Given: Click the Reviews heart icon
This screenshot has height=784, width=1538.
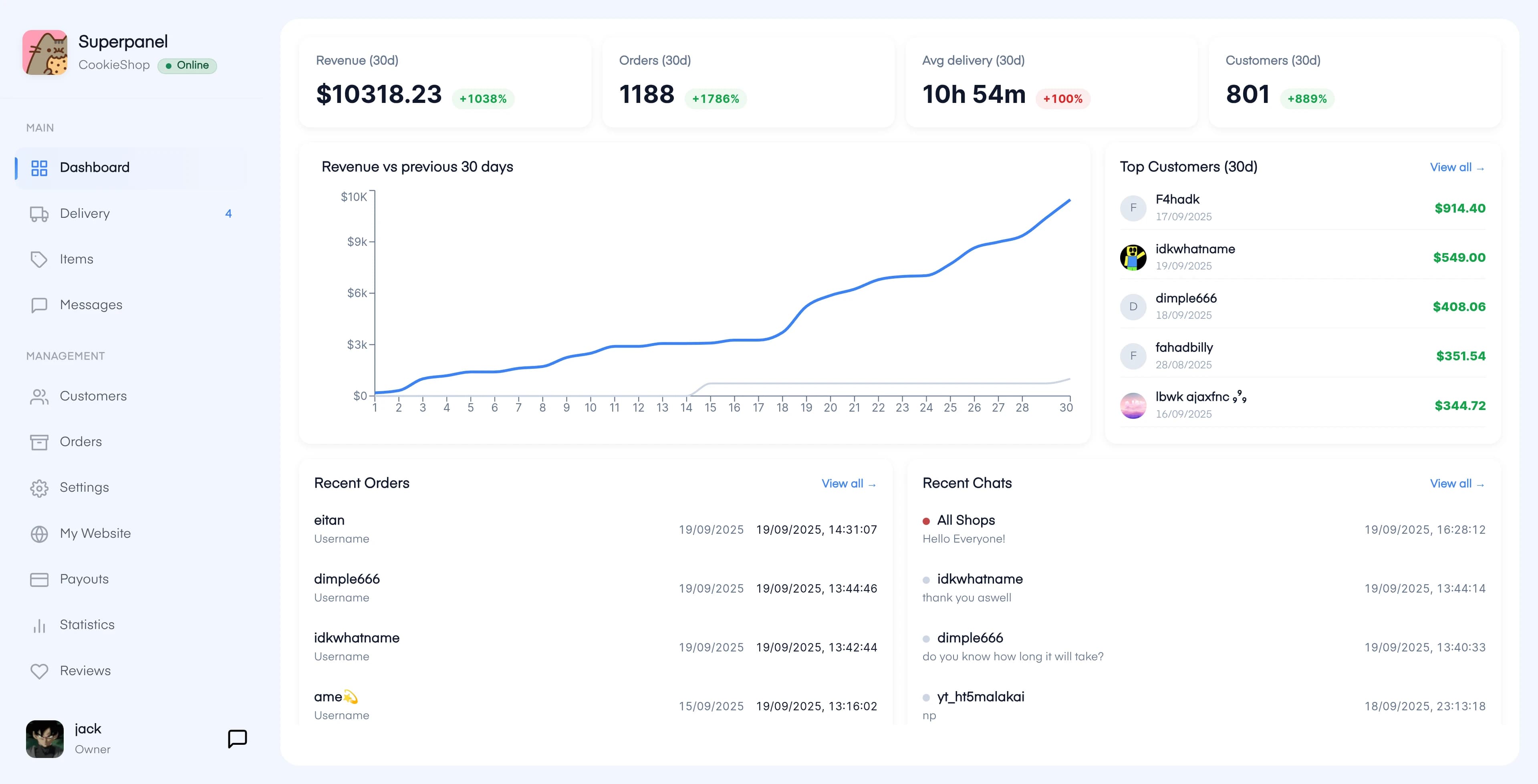Looking at the screenshot, I should coord(39,671).
